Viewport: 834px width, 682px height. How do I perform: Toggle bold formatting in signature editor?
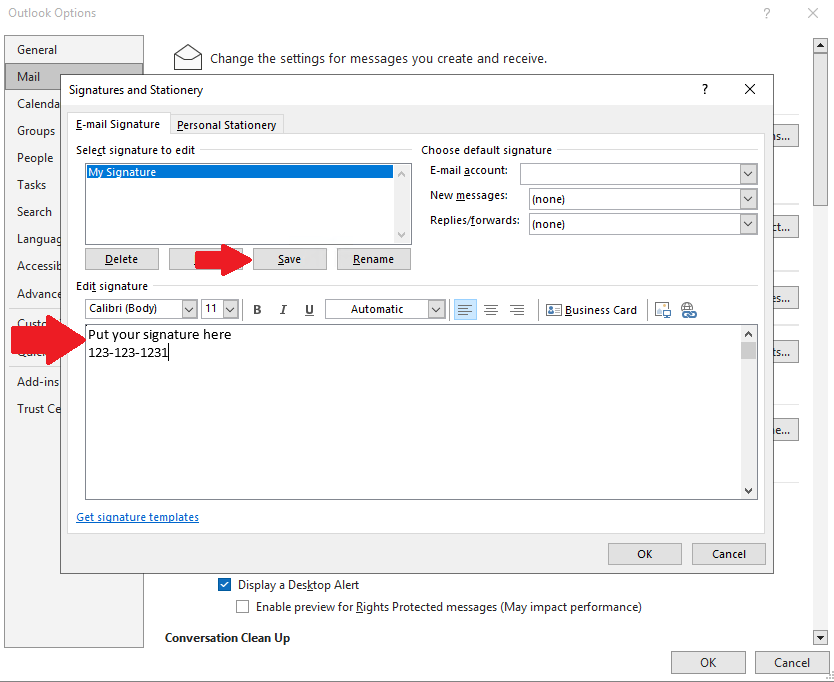tap(257, 310)
